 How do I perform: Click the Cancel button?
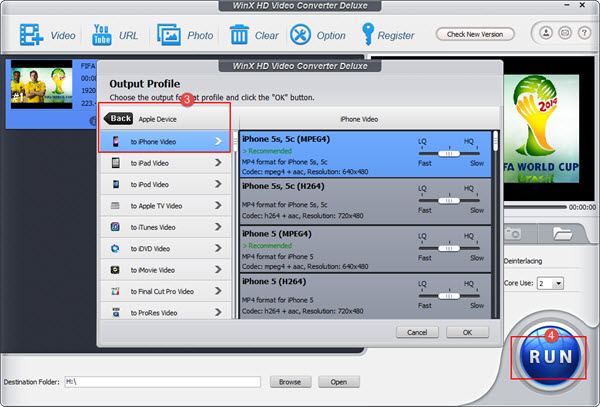(x=417, y=332)
